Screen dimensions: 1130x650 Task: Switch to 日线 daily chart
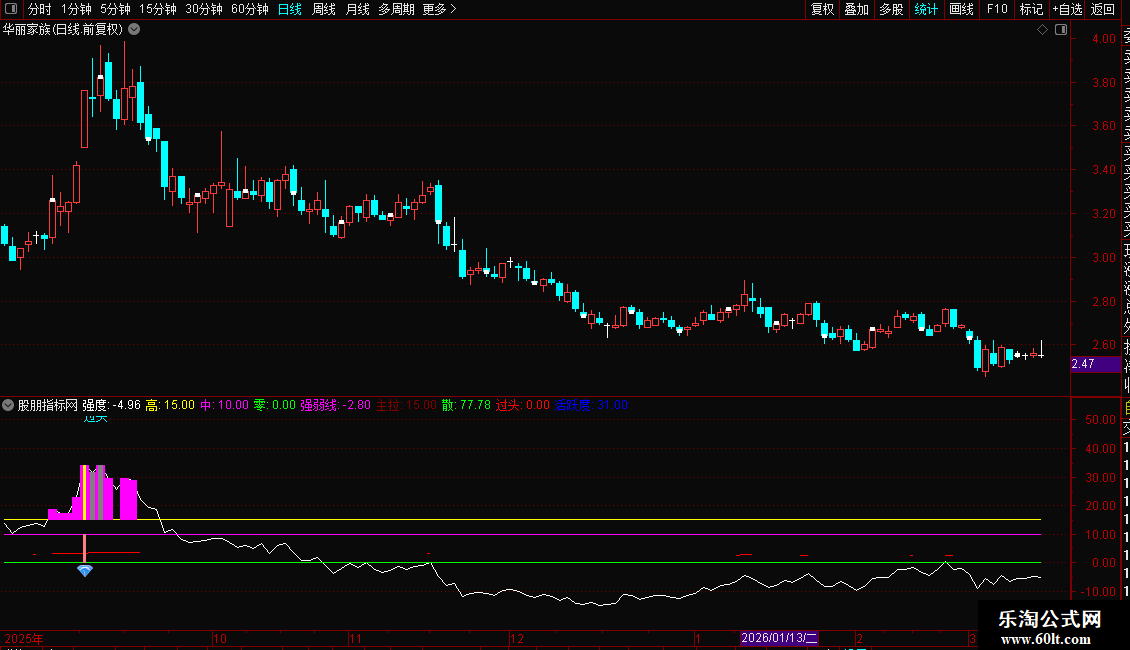coord(290,9)
